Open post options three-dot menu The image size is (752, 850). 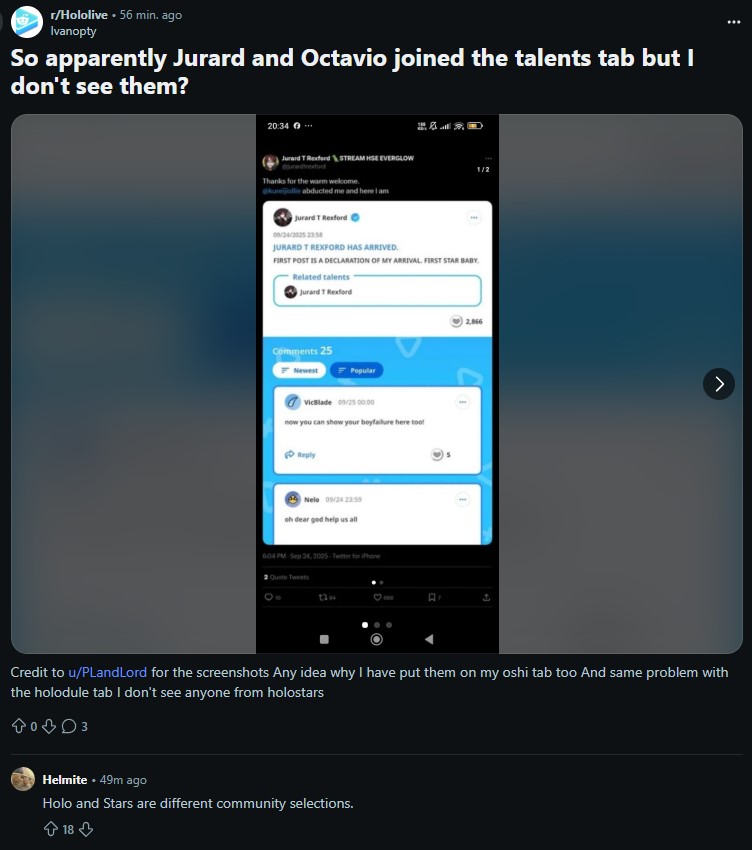point(734,21)
